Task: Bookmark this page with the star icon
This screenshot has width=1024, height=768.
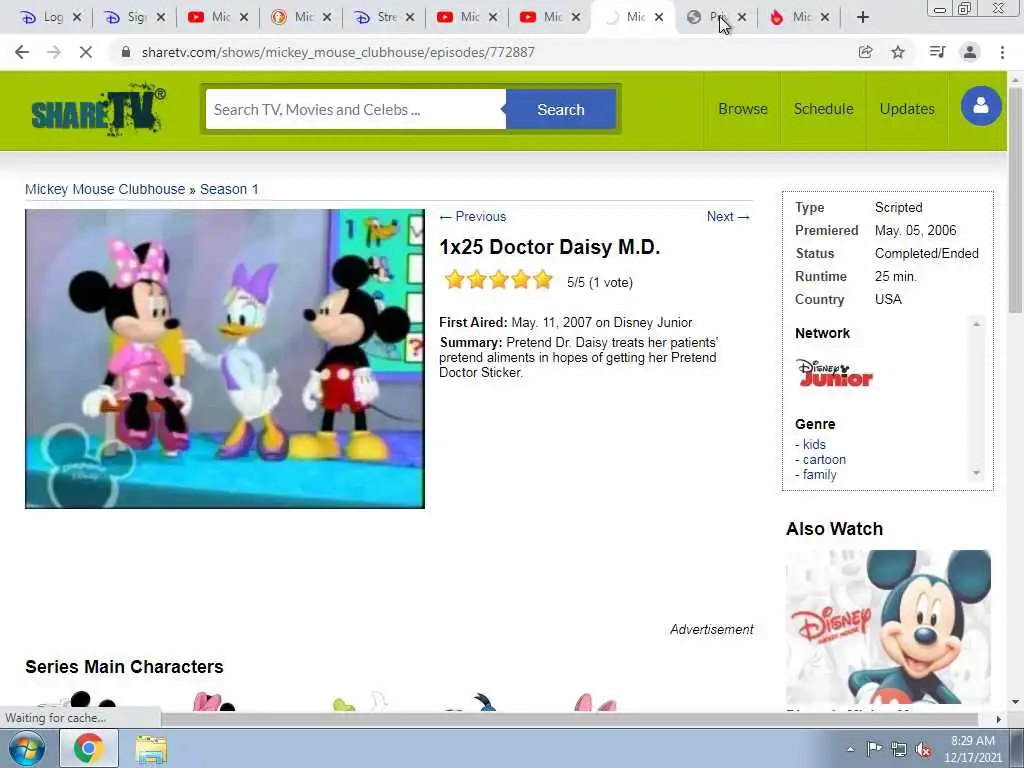Action: [x=898, y=52]
